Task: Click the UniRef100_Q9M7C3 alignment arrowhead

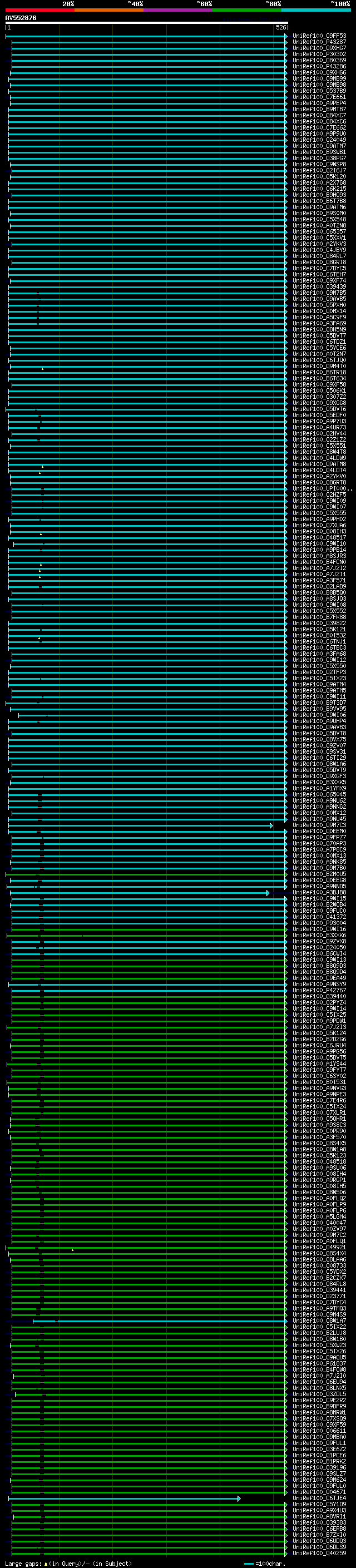Action: tap(271, 825)
